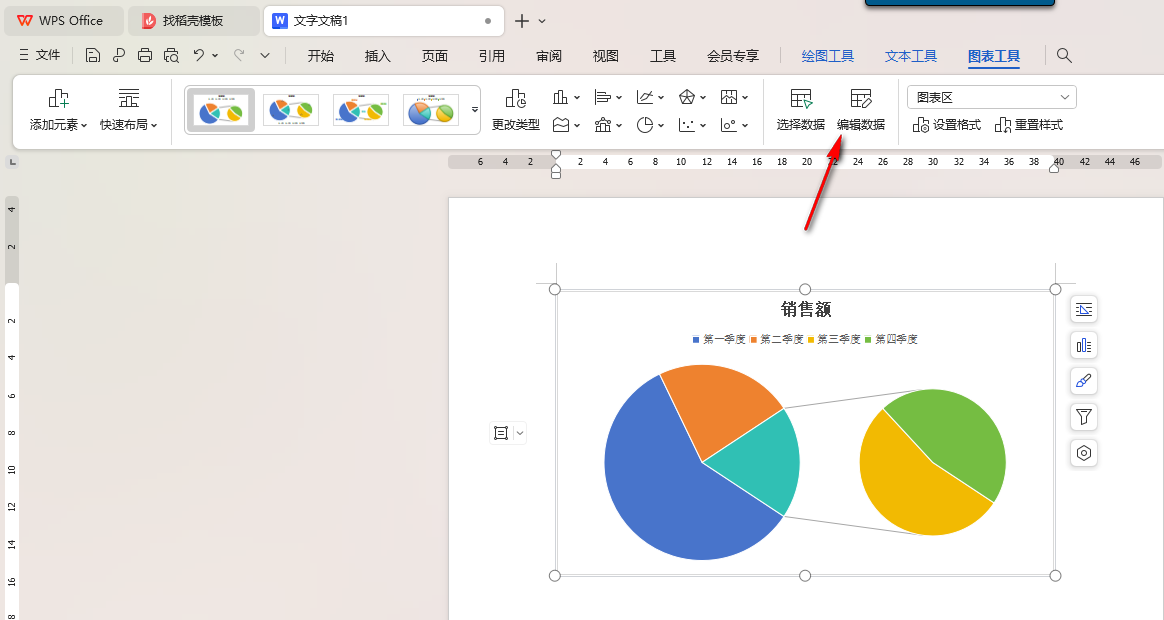1164x620 pixels.
Task: Switch to the 引用 tab
Action: click(491, 56)
